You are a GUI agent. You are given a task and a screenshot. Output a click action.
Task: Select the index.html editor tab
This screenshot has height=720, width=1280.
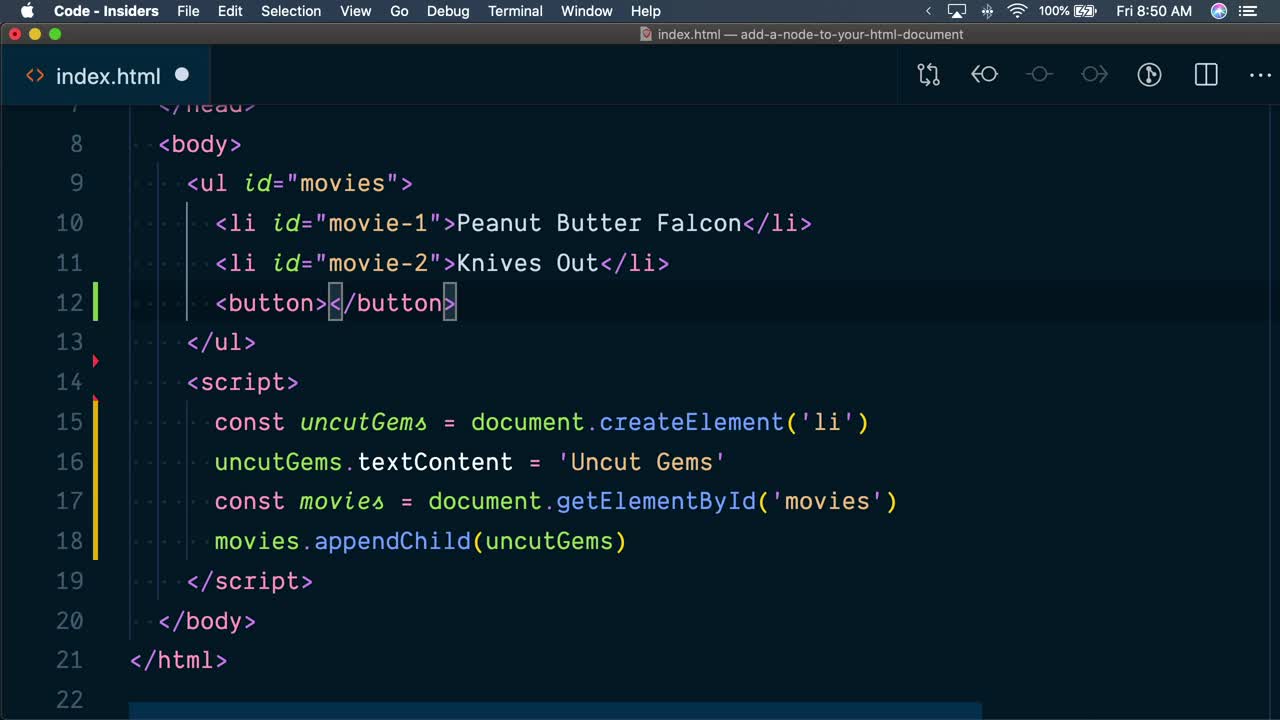tap(108, 76)
